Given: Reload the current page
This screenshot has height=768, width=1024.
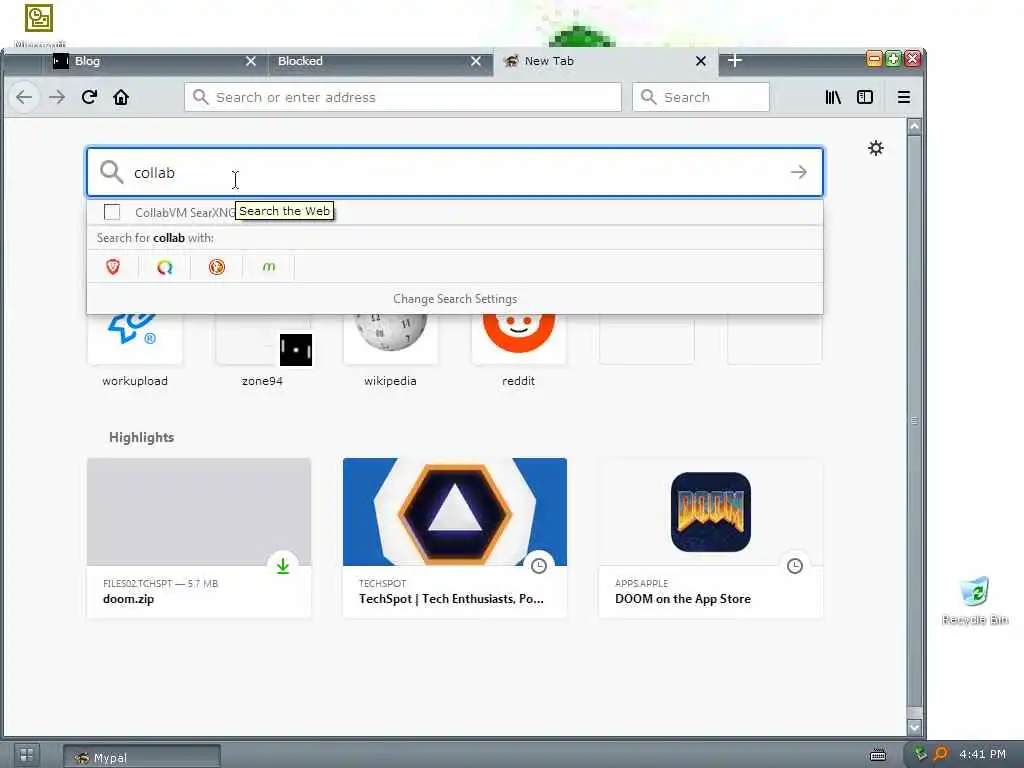Looking at the screenshot, I should point(89,97).
